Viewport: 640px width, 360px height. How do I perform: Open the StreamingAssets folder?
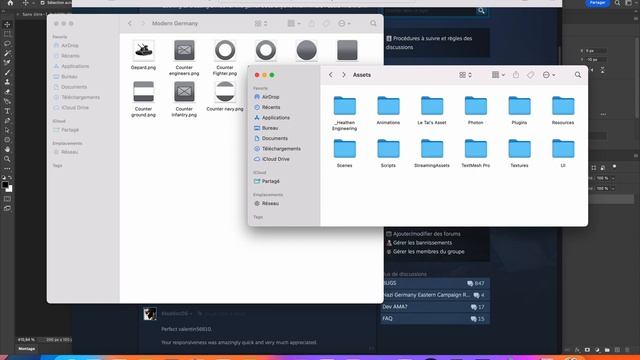(432, 153)
